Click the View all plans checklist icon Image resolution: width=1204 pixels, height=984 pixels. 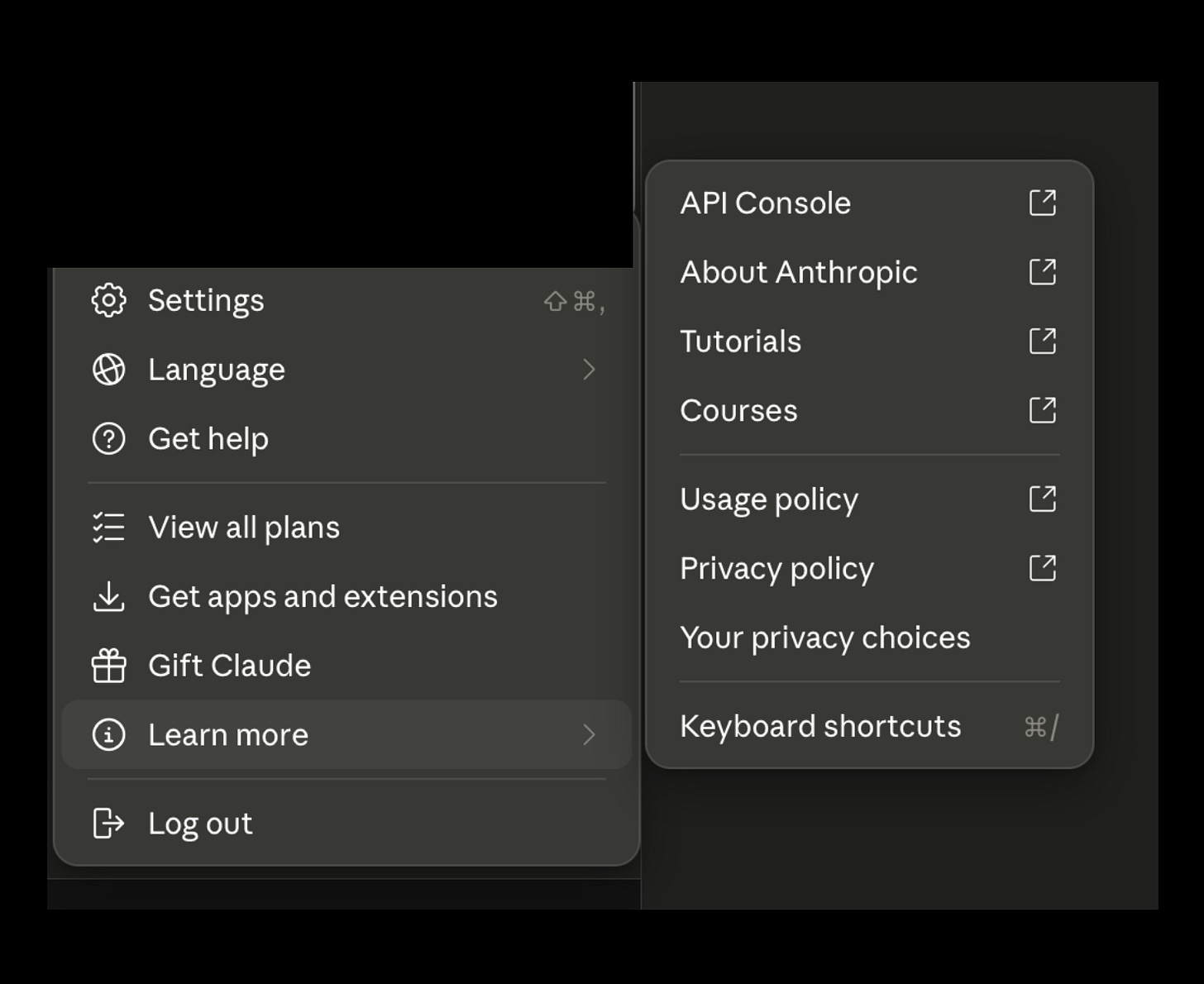coord(108,528)
